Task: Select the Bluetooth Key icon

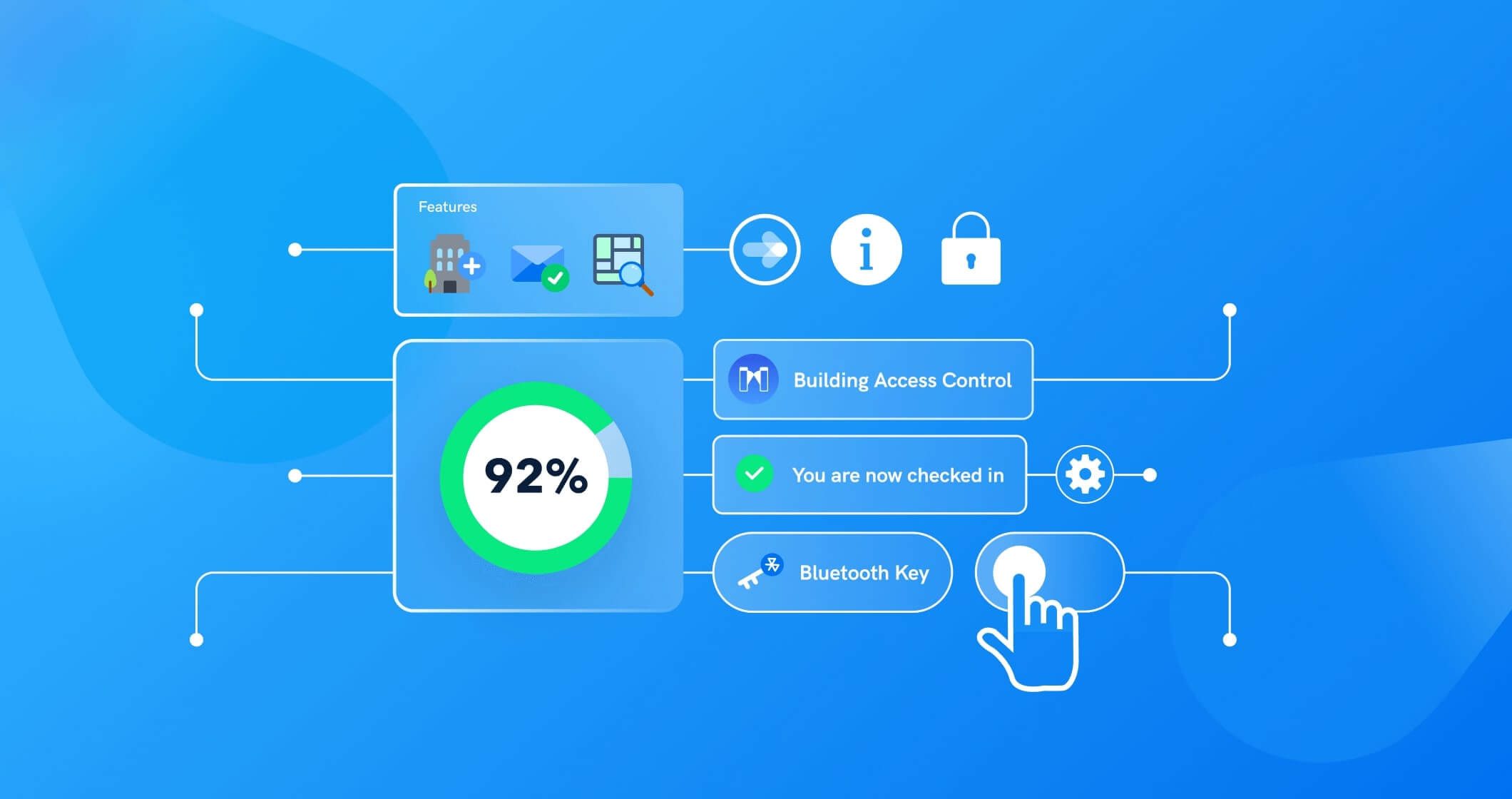Action: click(x=762, y=573)
